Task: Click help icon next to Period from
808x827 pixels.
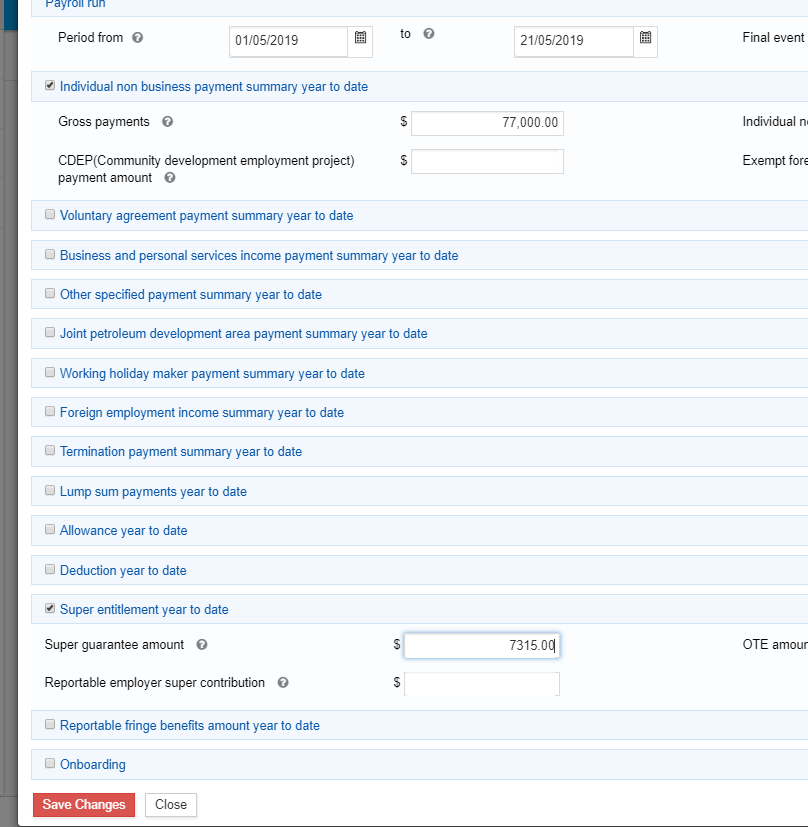Action: pyautogui.click(x=137, y=37)
